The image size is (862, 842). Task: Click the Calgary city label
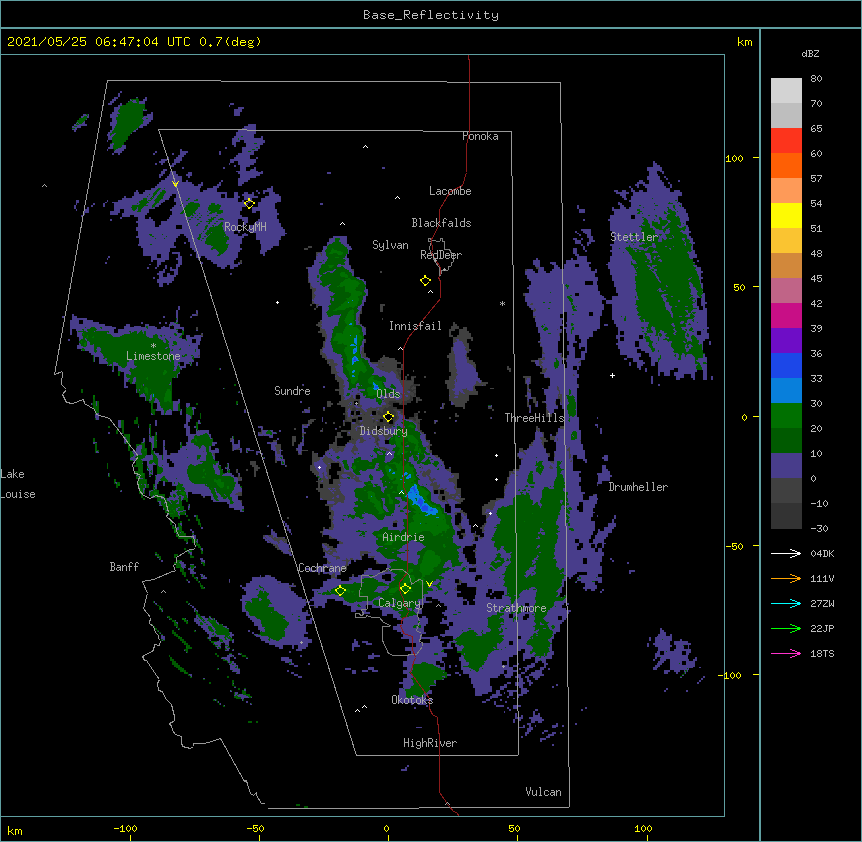coord(399,603)
